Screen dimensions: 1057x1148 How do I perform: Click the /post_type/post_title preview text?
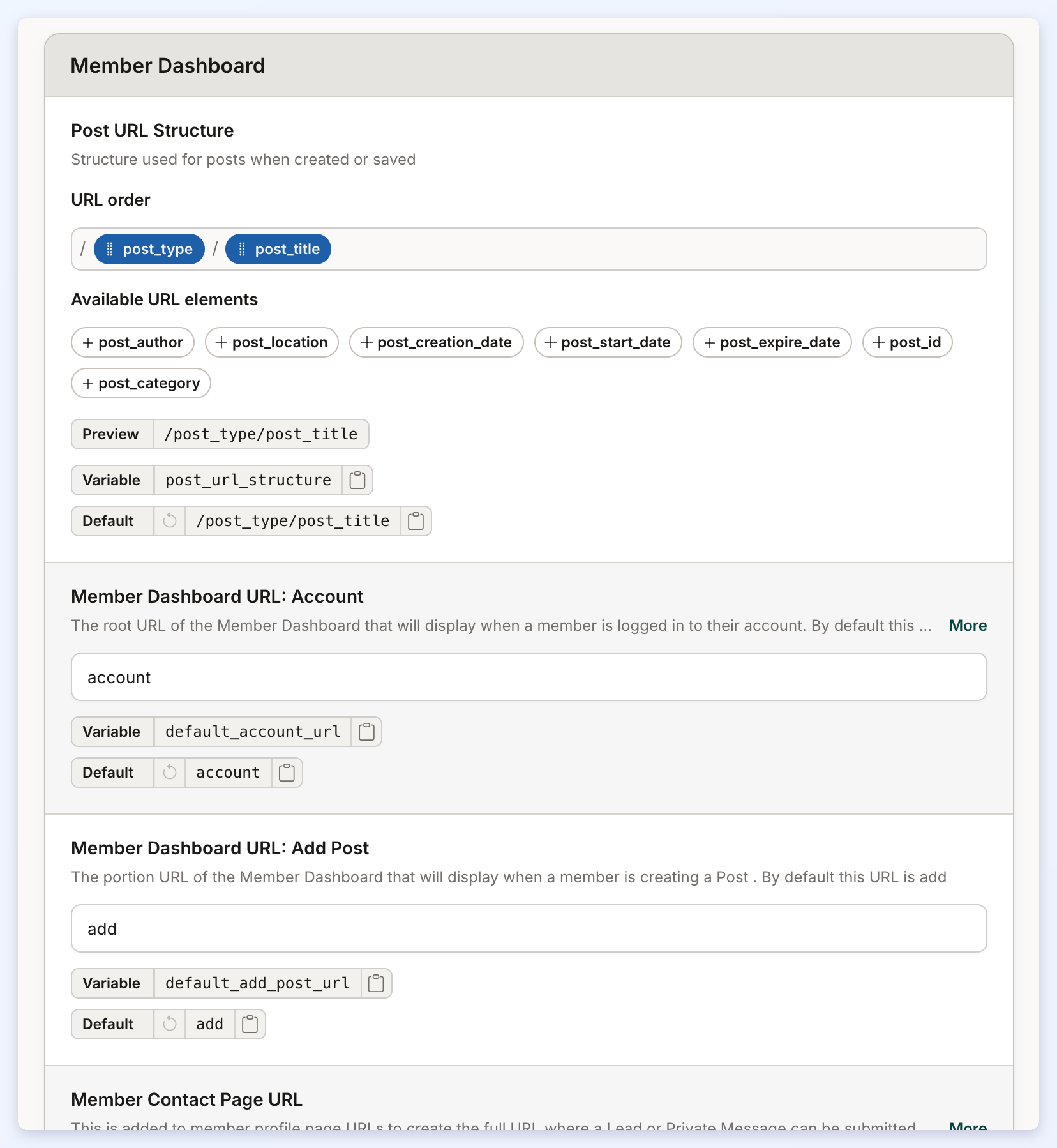click(x=261, y=434)
